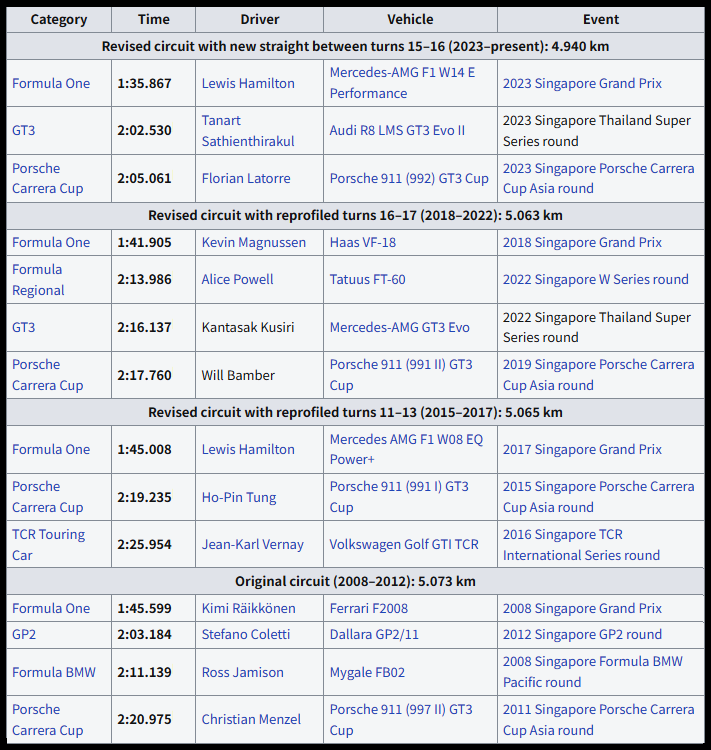Image resolution: width=711 pixels, height=750 pixels.
Task: Open Mercedes-AMG GT3 Evo link
Action: point(400,327)
